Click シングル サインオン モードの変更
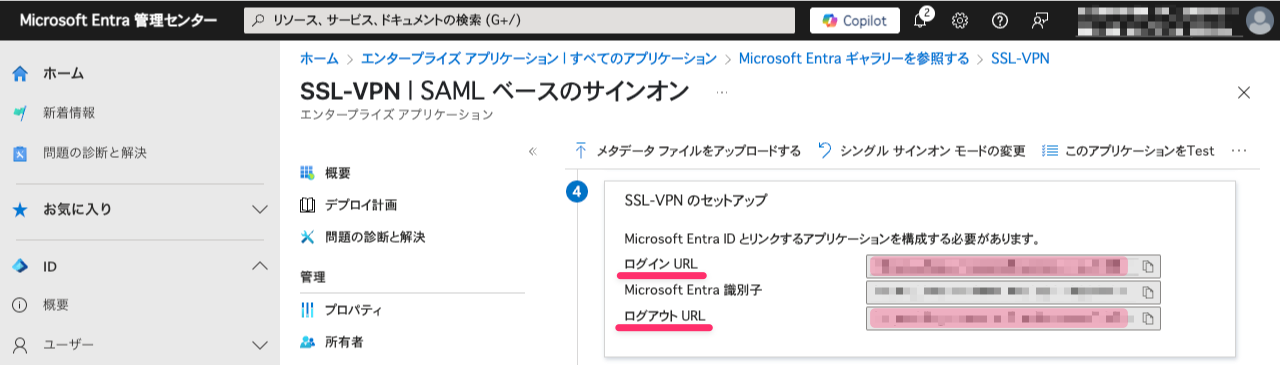Image resolution: width=1280 pixels, height=365 pixels. [x=921, y=151]
